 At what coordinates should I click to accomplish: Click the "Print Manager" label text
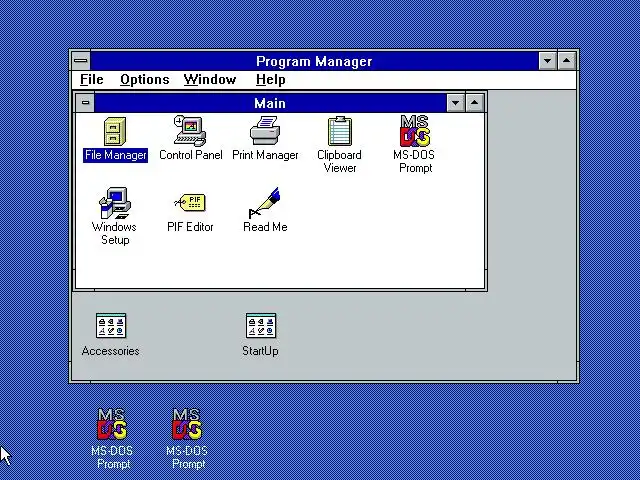coord(265,155)
